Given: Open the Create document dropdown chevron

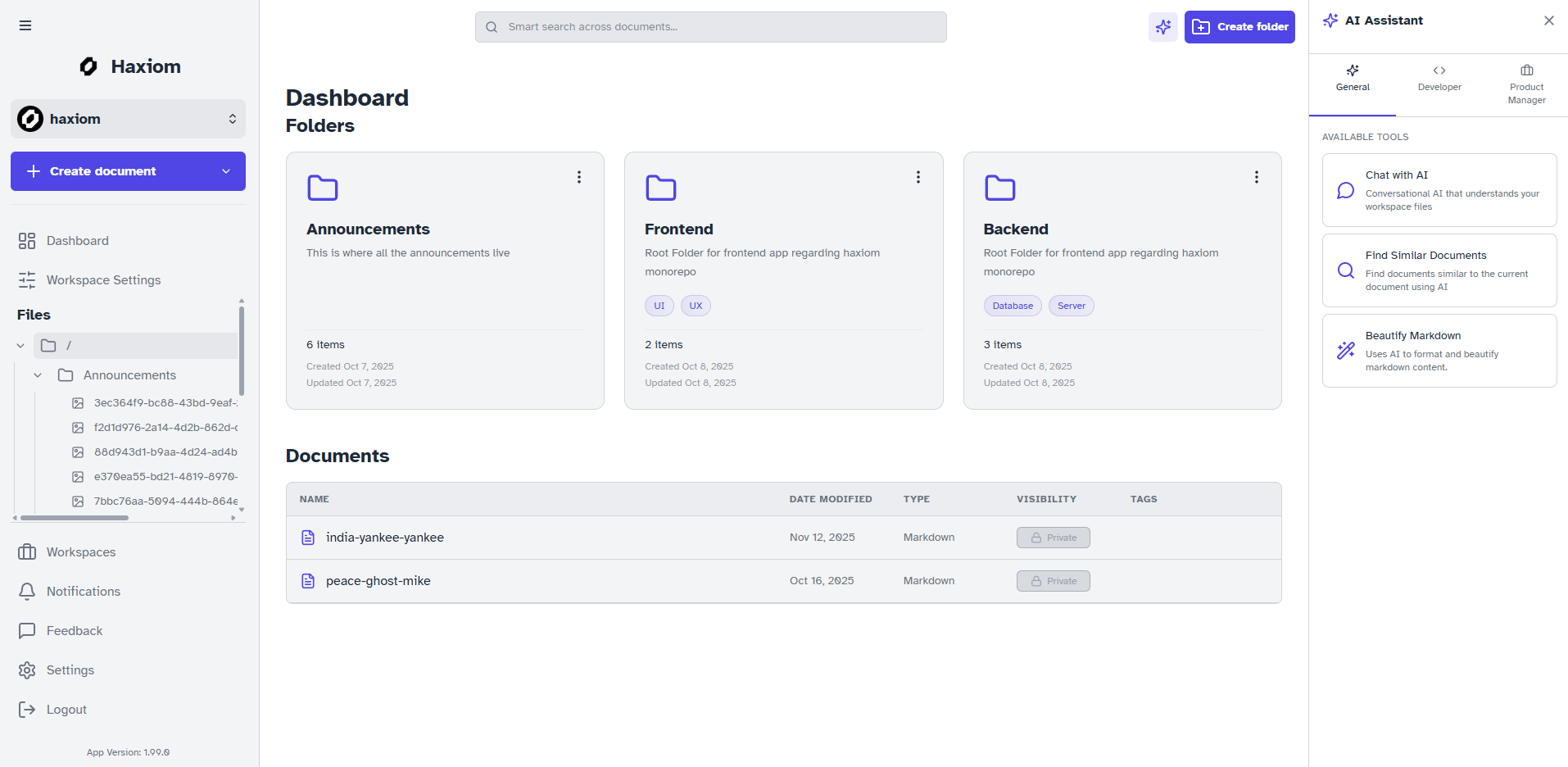Looking at the screenshot, I should [226, 171].
